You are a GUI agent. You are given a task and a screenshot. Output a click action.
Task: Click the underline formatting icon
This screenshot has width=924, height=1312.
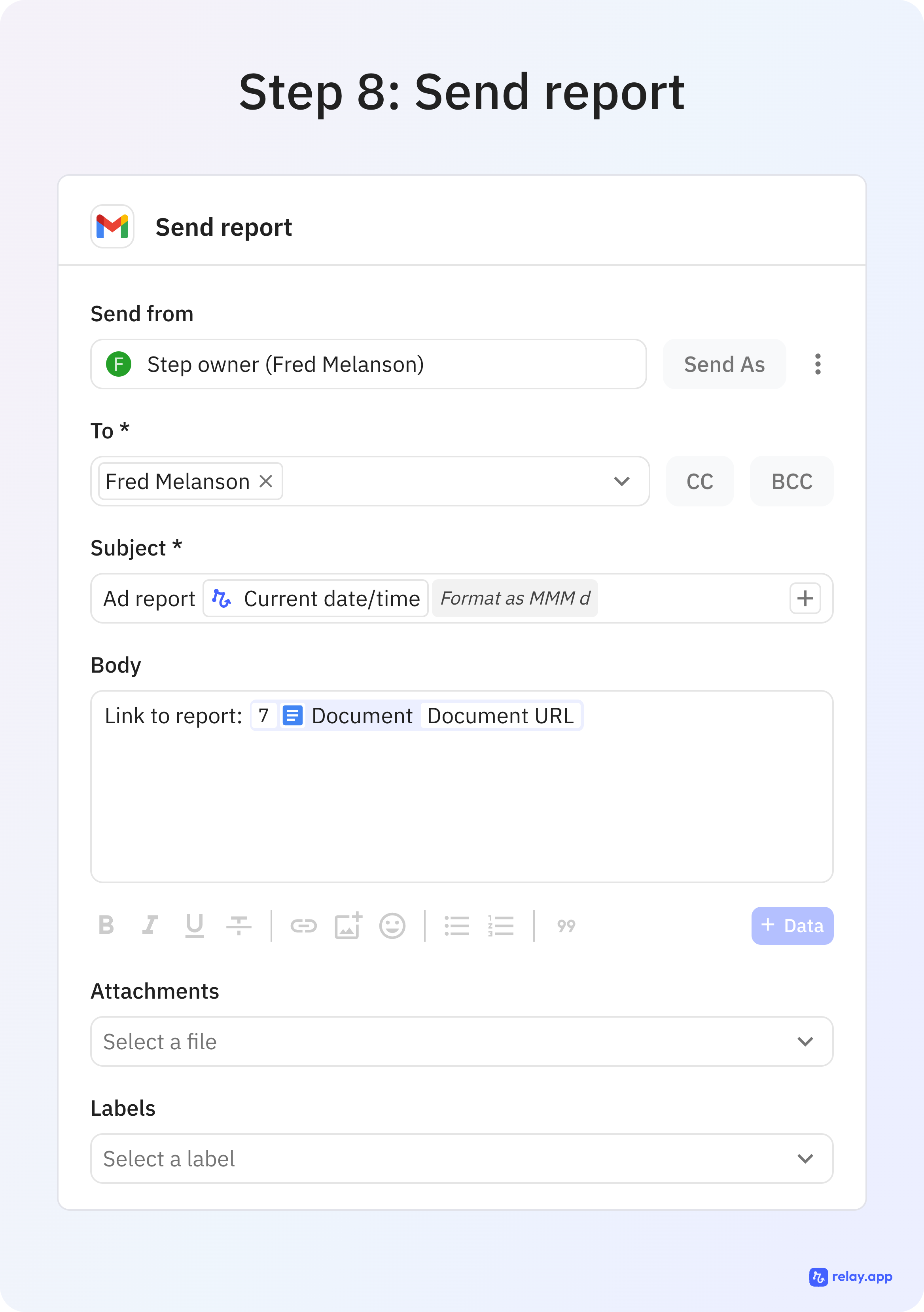(194, 925)
